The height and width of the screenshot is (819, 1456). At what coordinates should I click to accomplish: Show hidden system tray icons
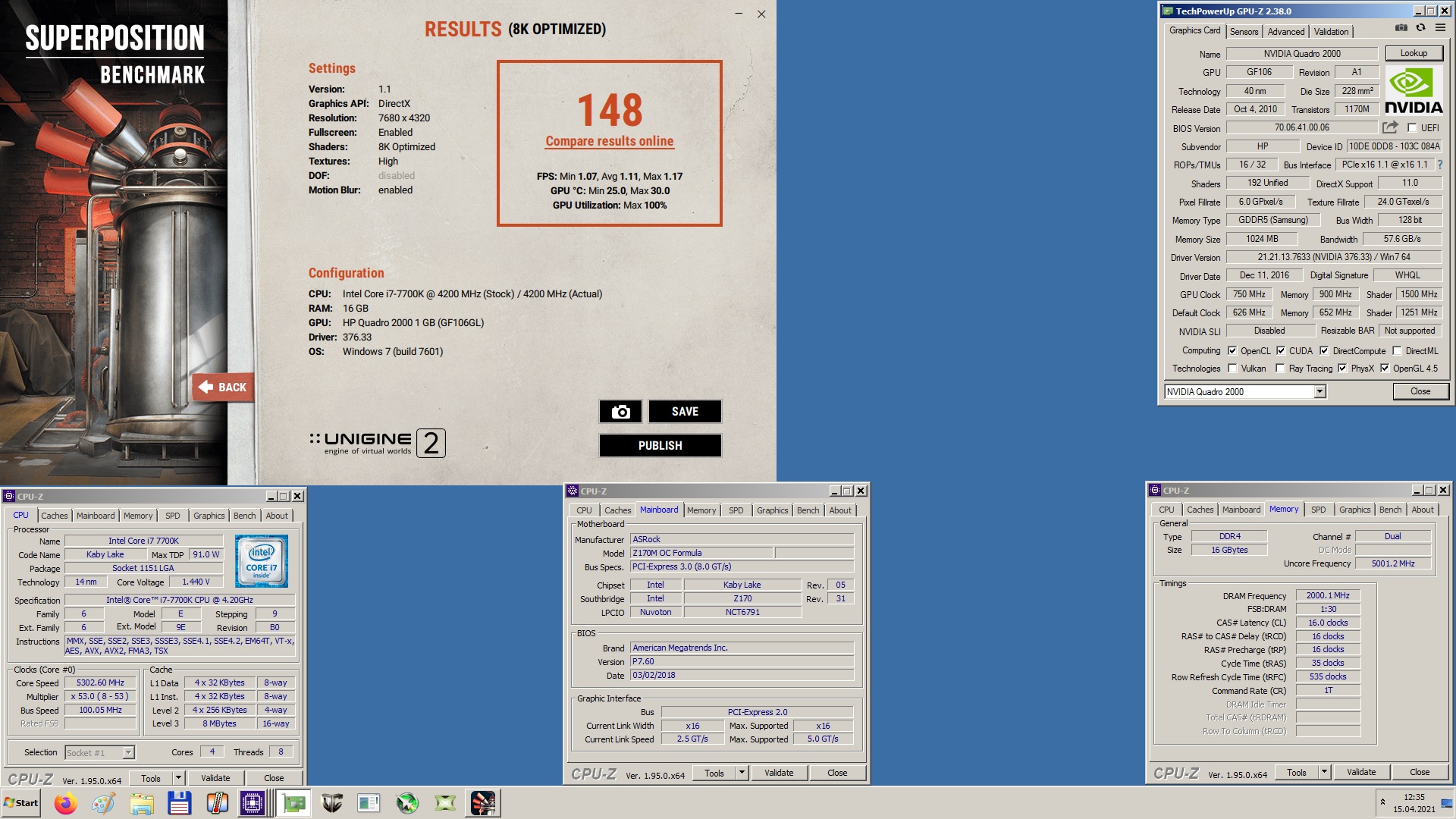coord(1382,802)
